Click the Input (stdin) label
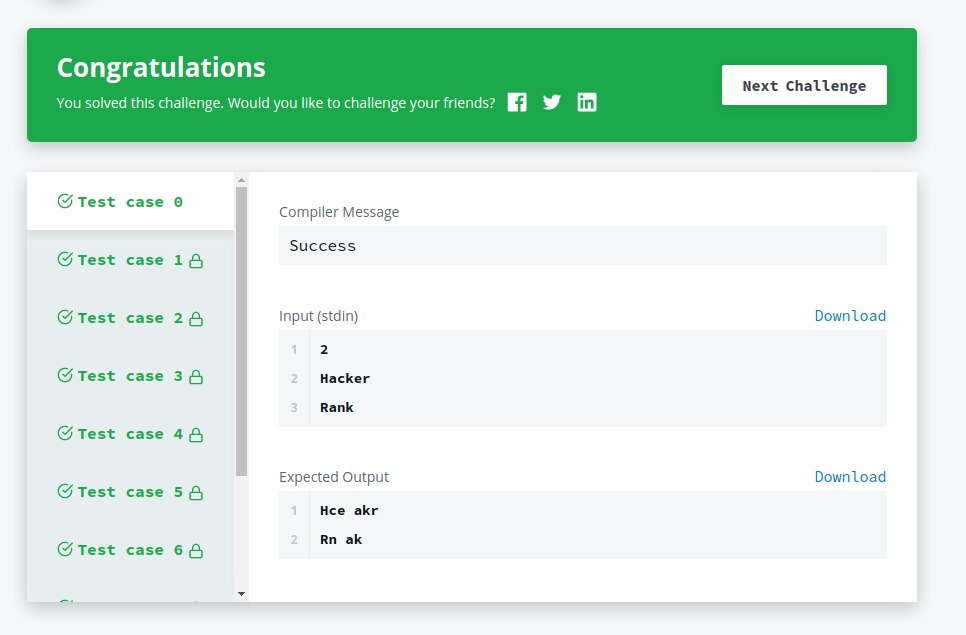Image resolution: width=966 pixels, height=635 pixels. pos(319,316)
